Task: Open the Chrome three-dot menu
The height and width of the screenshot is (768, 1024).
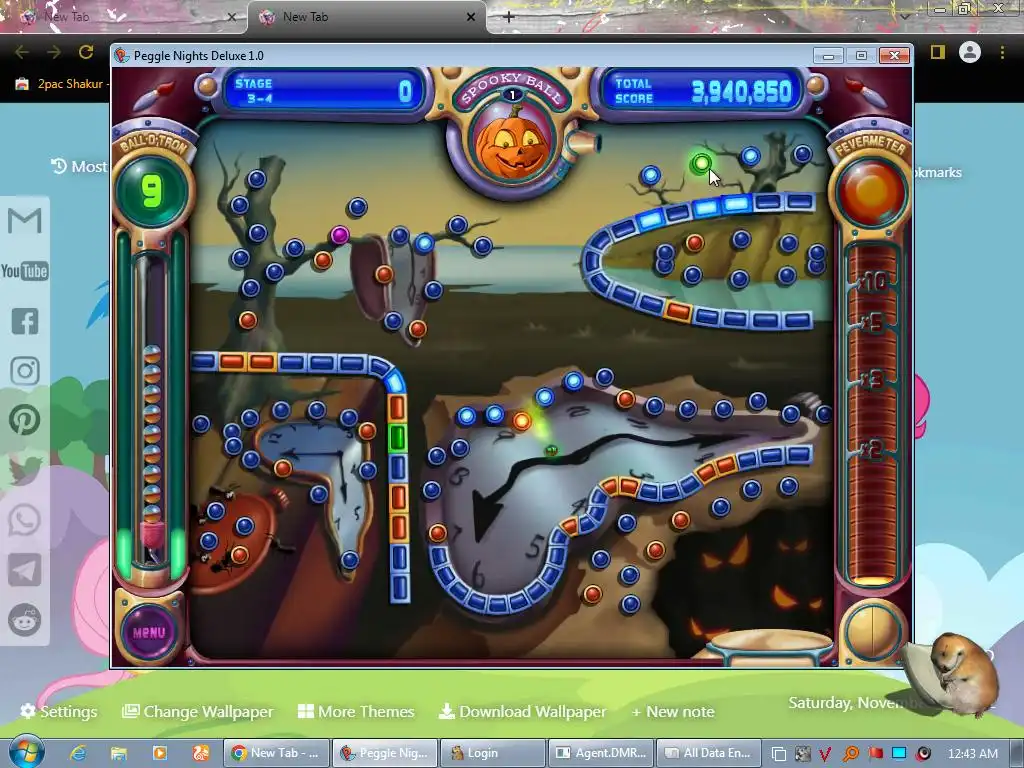Action: 1002,52
